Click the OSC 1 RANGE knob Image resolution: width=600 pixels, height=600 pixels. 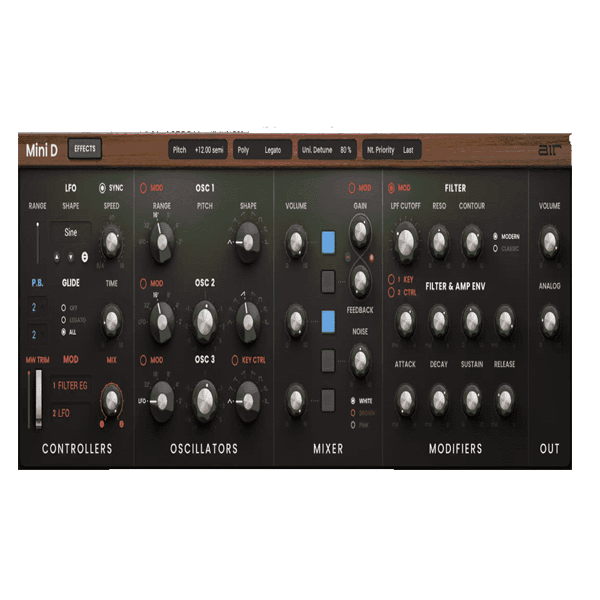pyautogui.click(x=161, y=243)
